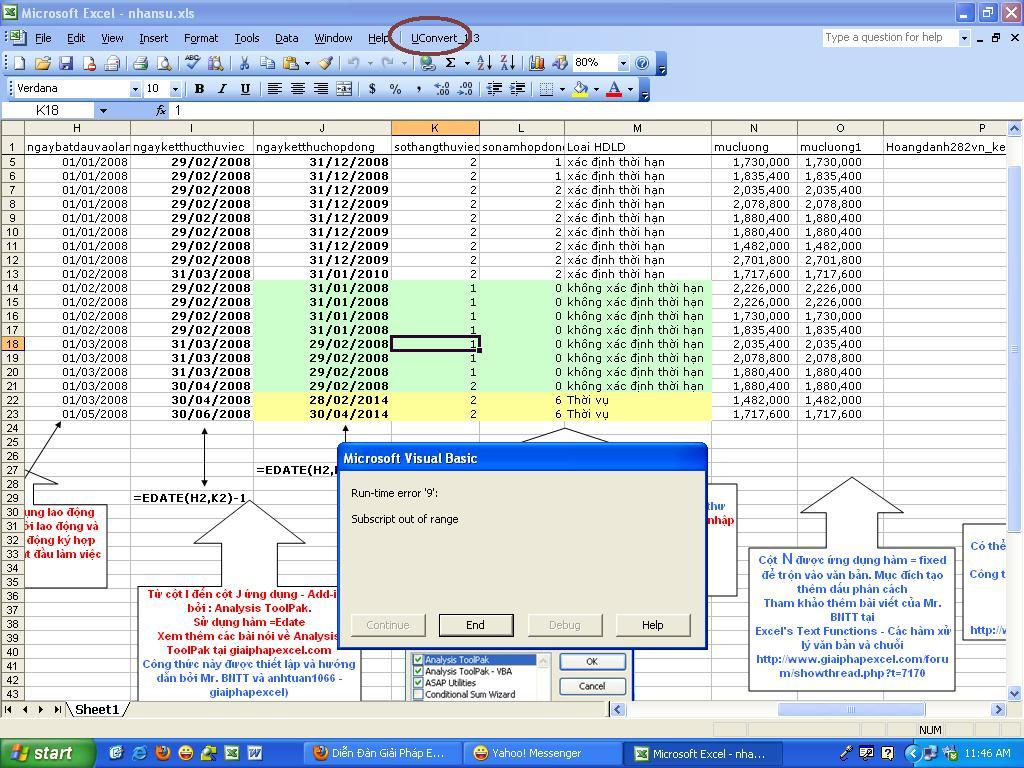
Task: Center align the cell text
Action: (x=298, y=89)
